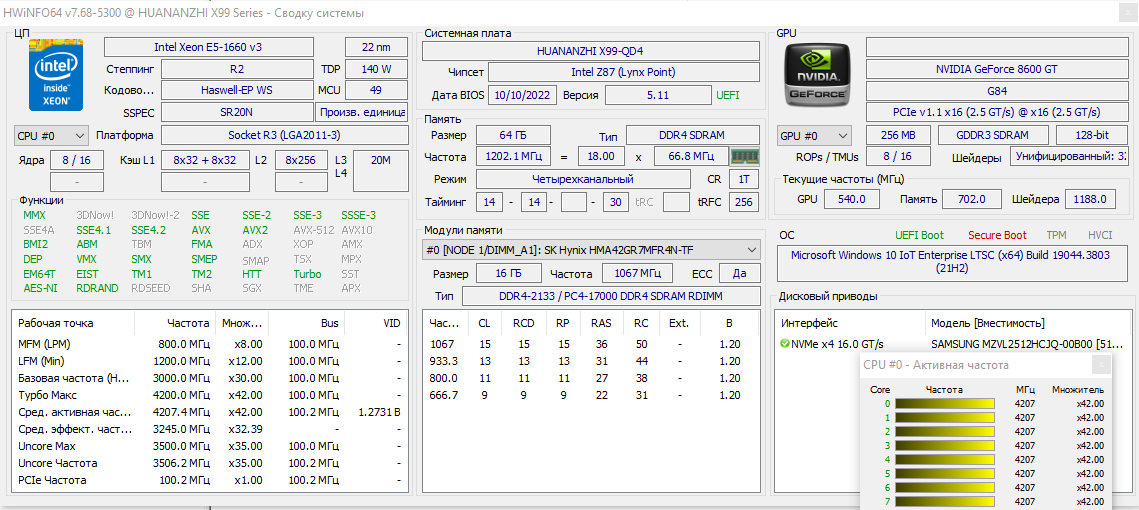This screenshot has height=510, width=1139.
Task: Click the GDDR3 SDRAM field
Action: click(x=994, y=135)
